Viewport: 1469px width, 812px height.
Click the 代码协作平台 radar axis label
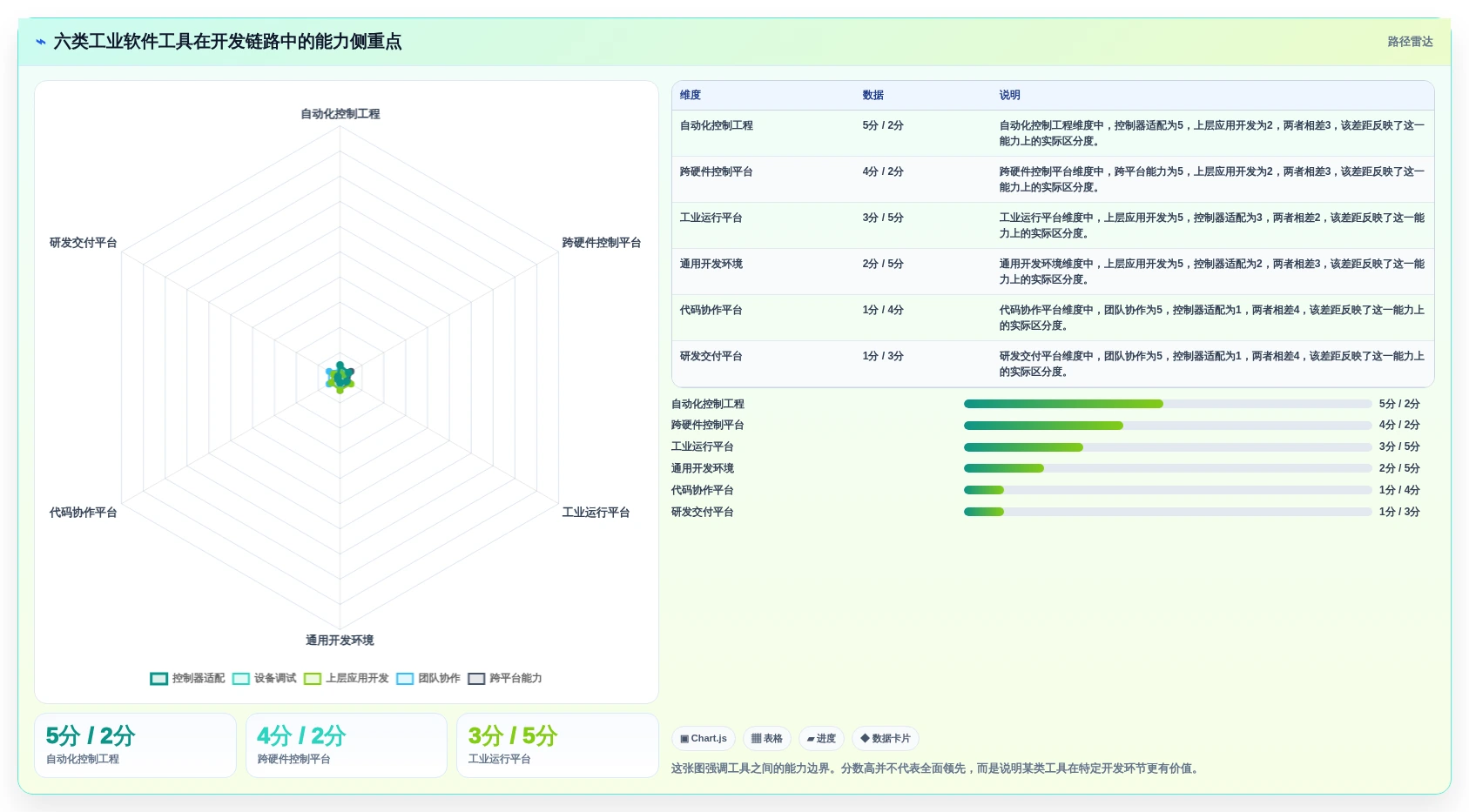[83, 513]
